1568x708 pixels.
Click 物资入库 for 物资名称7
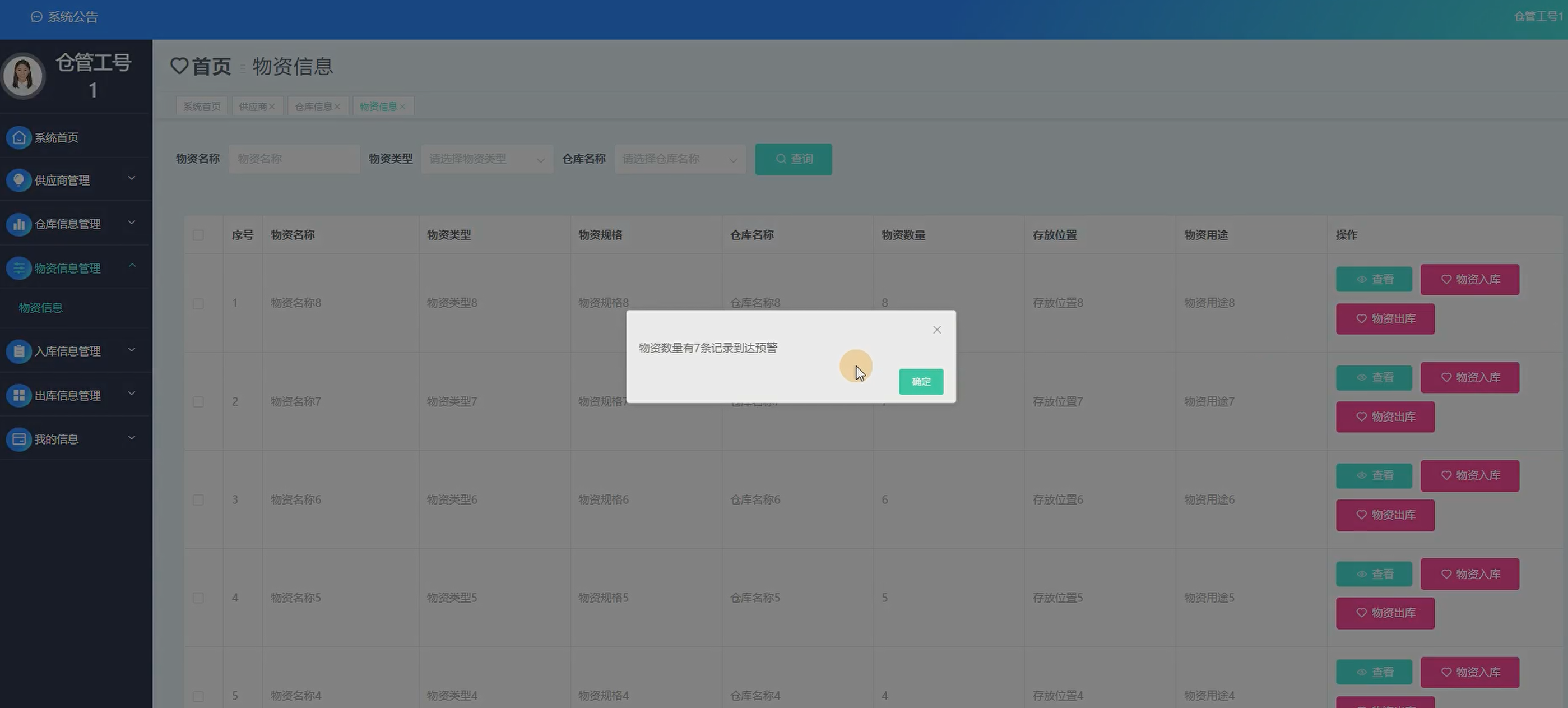1470,377
